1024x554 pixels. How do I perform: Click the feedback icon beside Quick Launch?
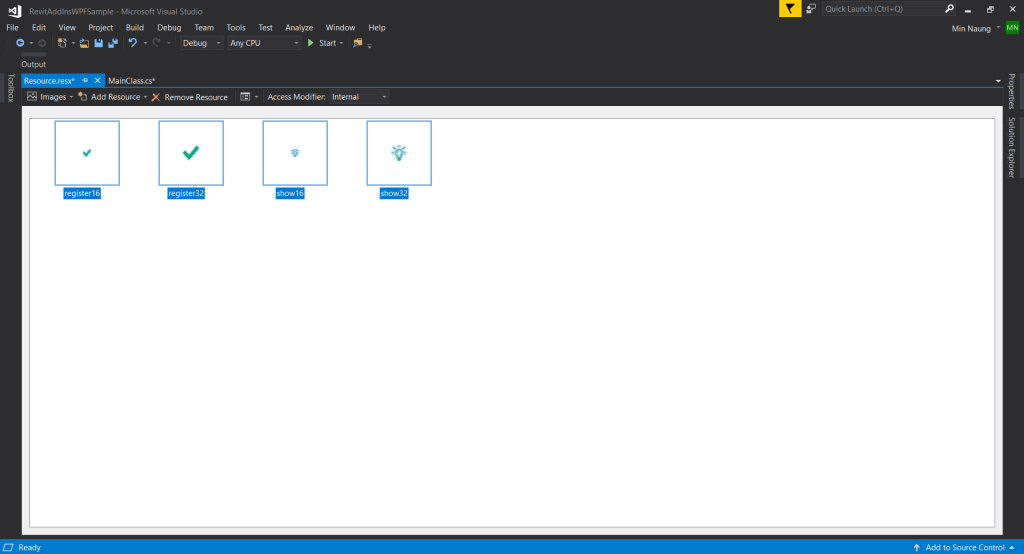tap(810, 9)
